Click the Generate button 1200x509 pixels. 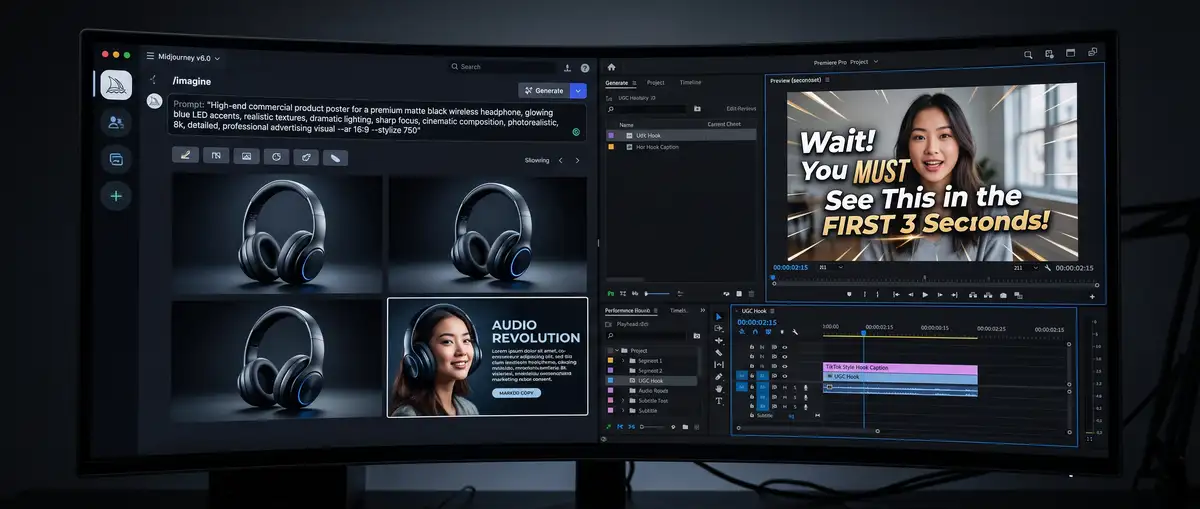point(544,90)
